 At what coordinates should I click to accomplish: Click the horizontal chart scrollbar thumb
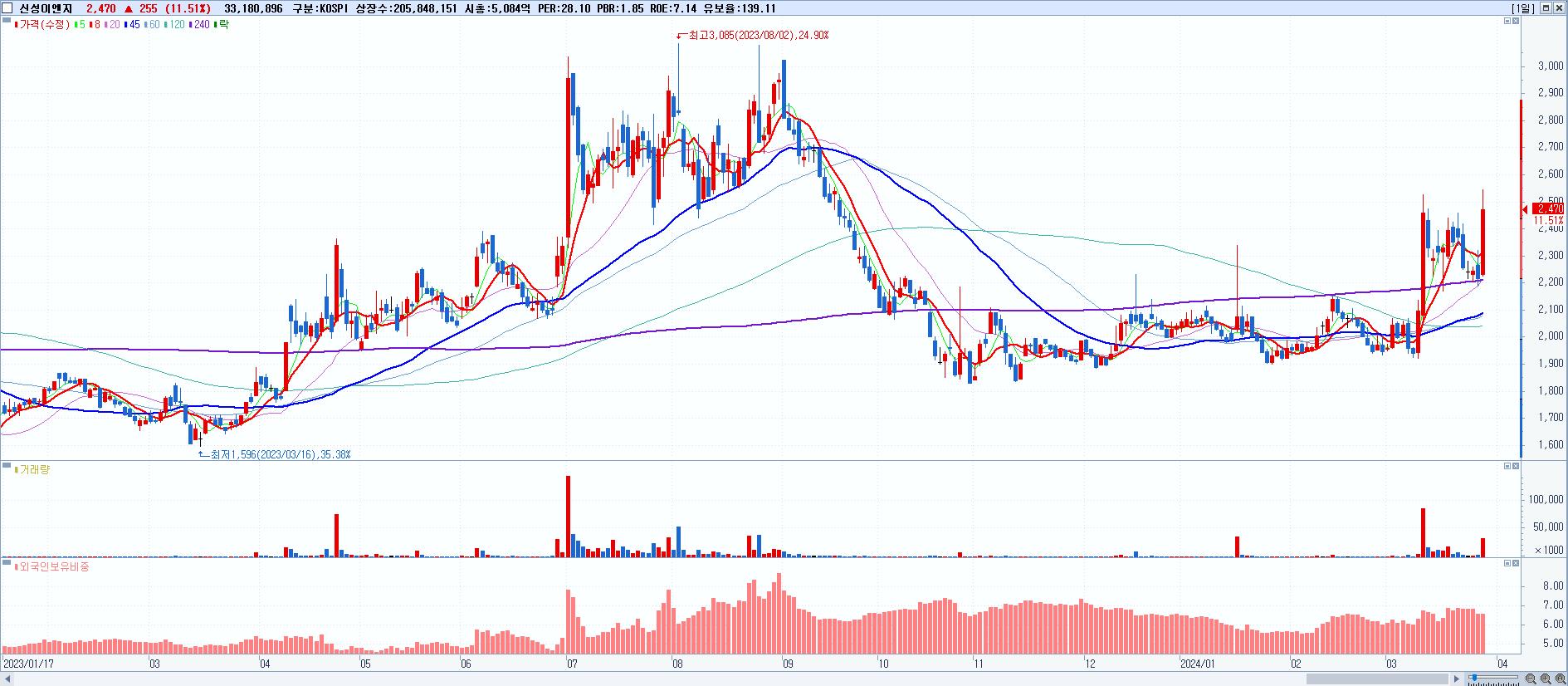point(1377,679)
